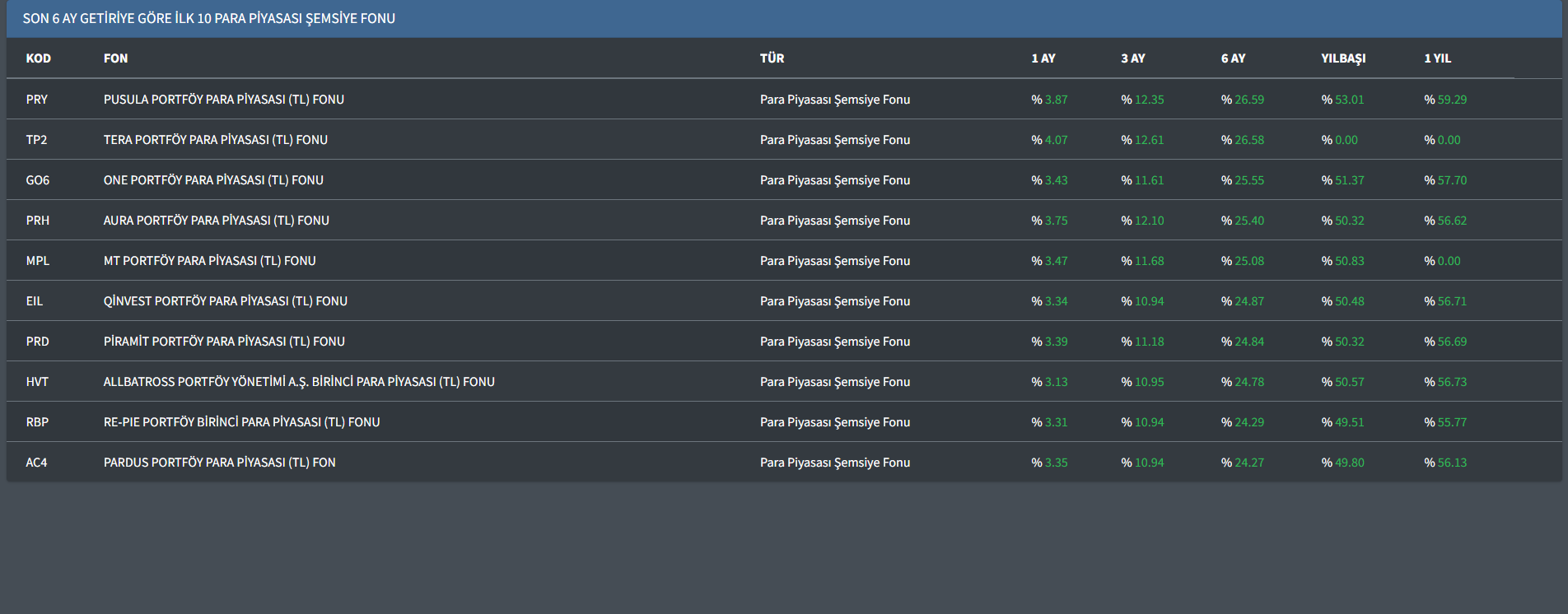Open ALLBATROSS PORTFÖY BİRİNCİ PARA PİYASASI fund
The height and width of the screenshot is (614, 1568).
pyautogui.click(x=298, y=382)
